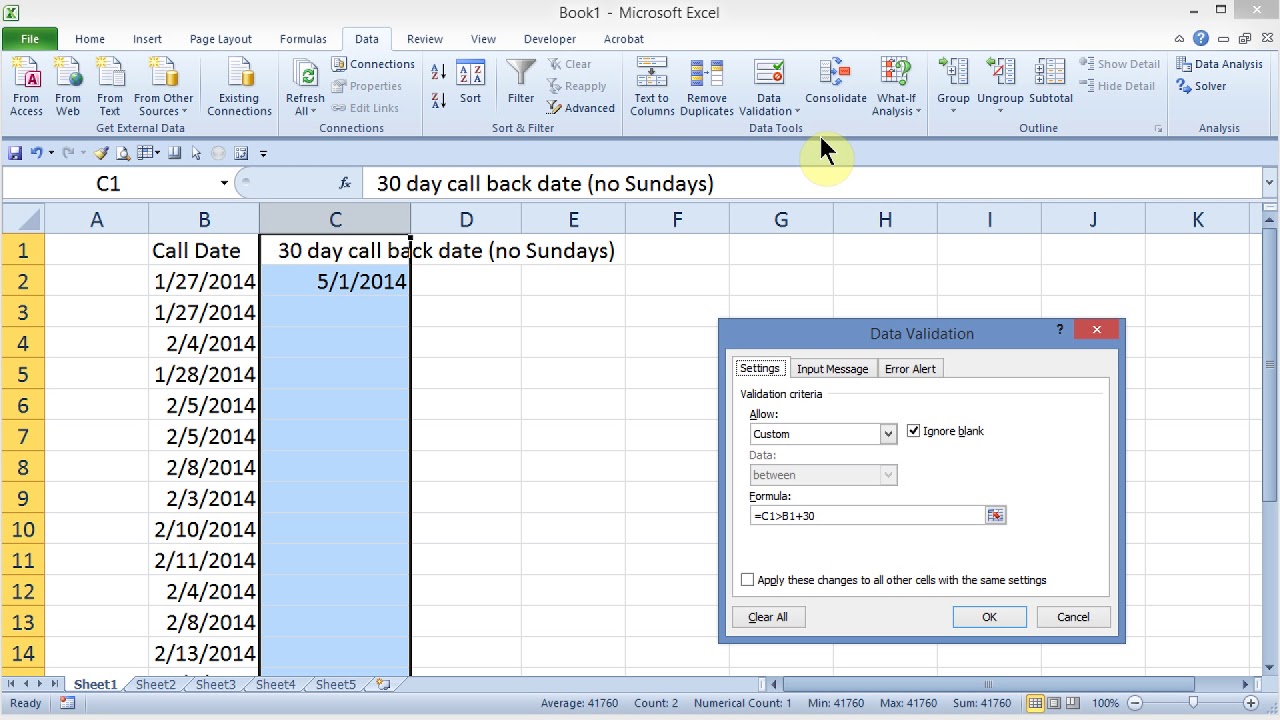The width and height of the screenshot is (1280, 720).
Task: Click From Access import icon
Action: 26,87
